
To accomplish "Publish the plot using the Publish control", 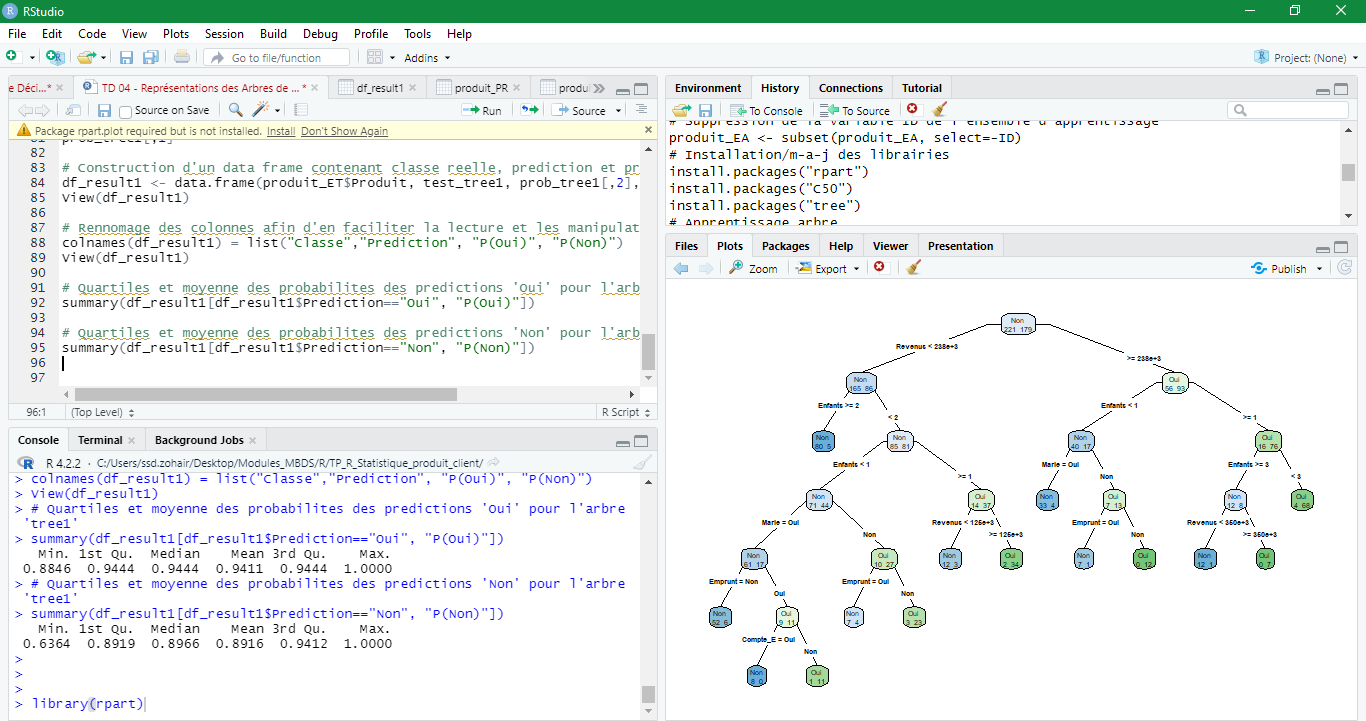I will coord(1286,268).
